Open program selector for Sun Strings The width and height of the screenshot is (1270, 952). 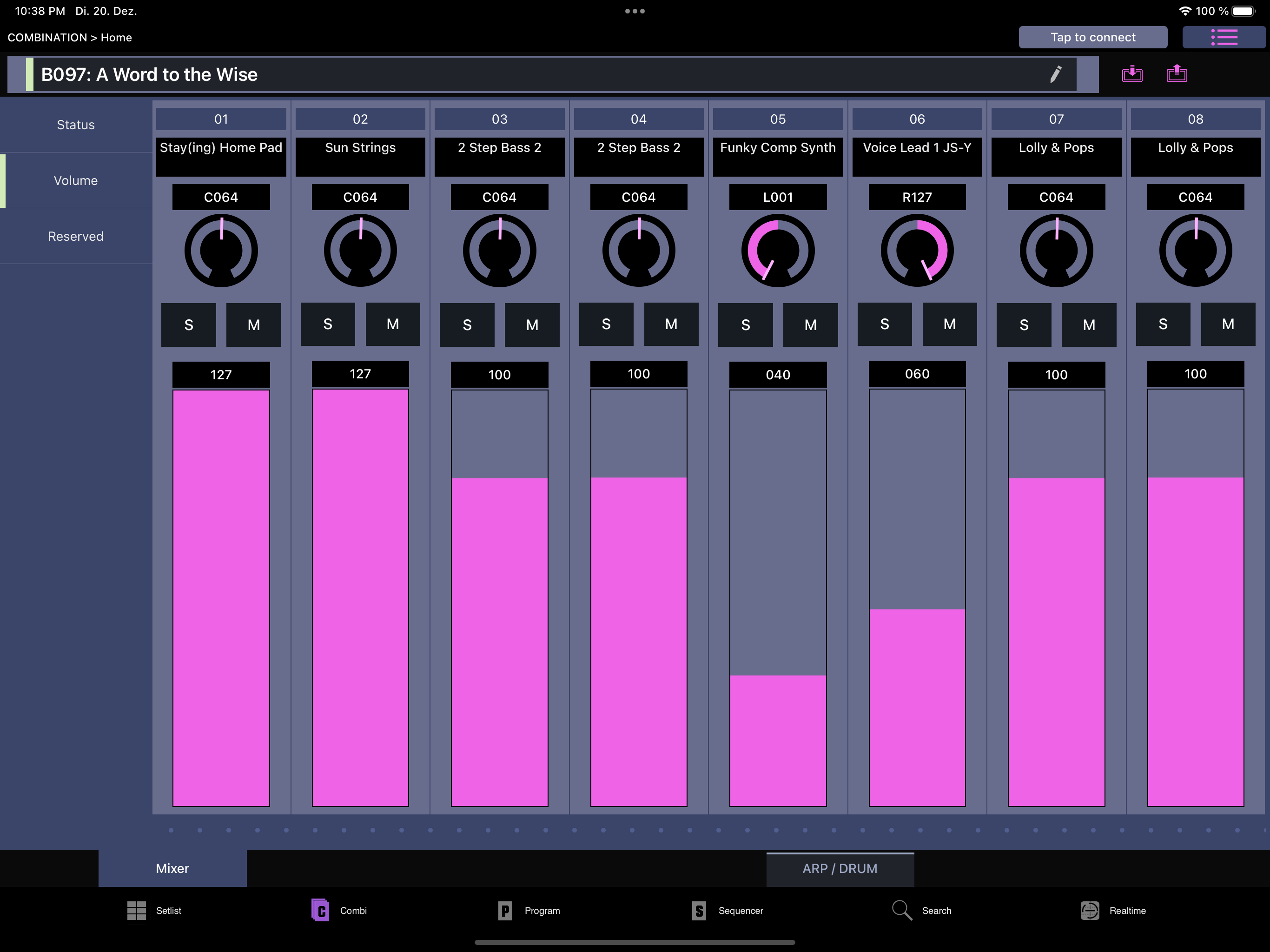pos(360,157)
